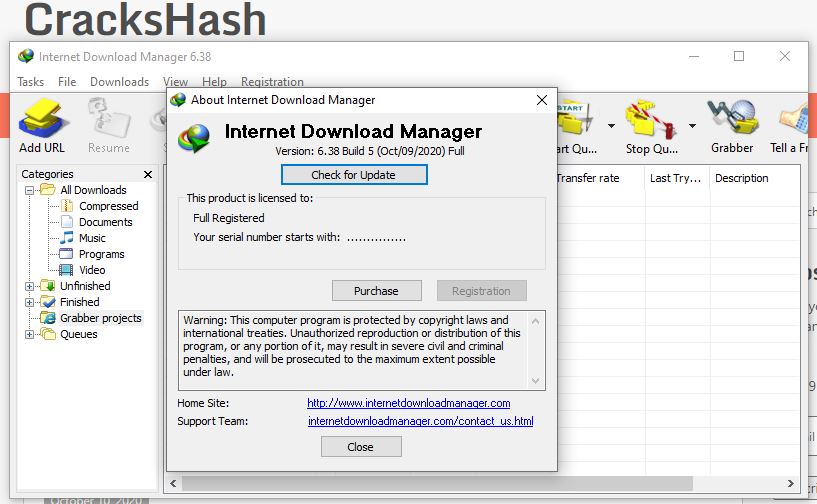Close the About dialog with X
The height and width of the screenshot is (504, 817).
coord(542,100)
